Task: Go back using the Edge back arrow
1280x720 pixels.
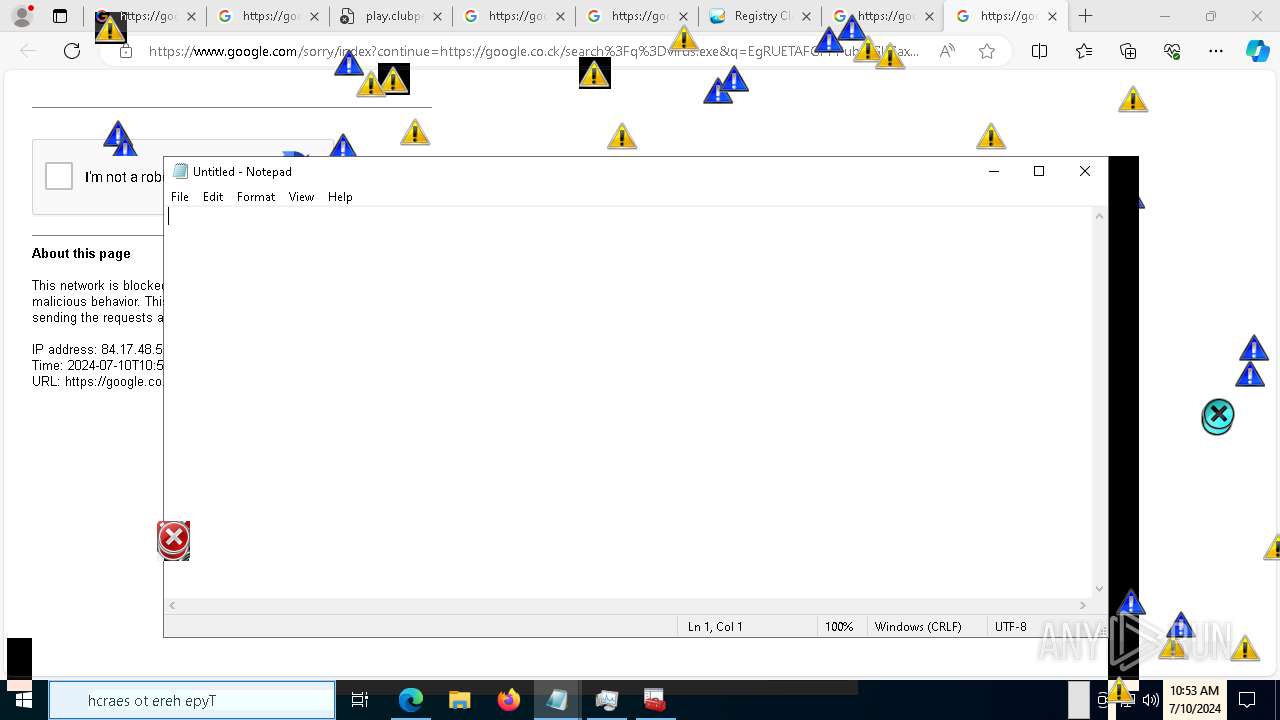Action: [28, 51]
